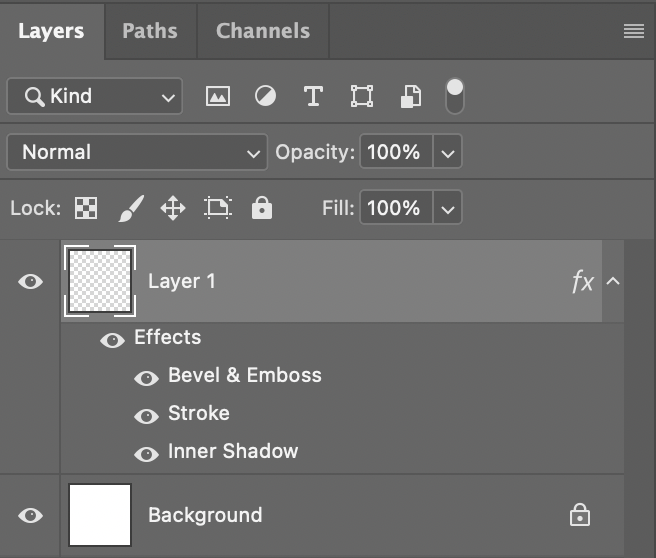
Task: Hide all Effects eye toggle
Action: [x=113, y=340]
